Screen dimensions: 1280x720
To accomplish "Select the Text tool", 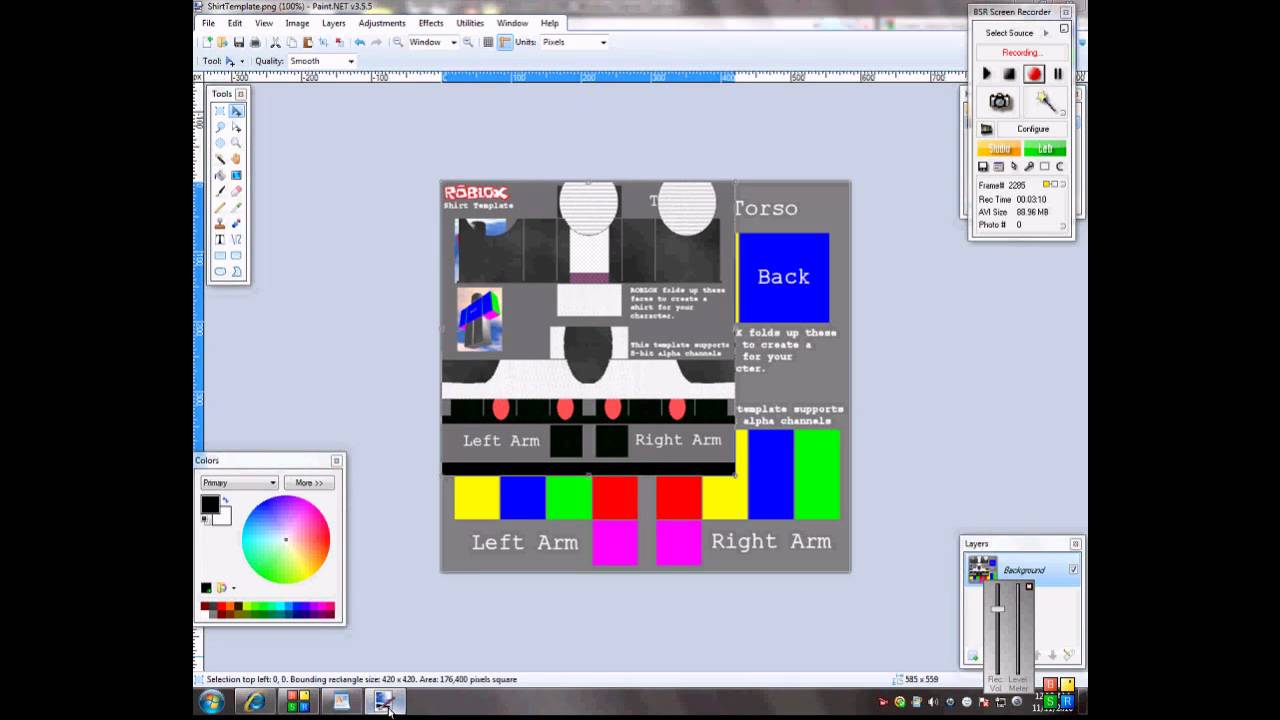I will [220, 239].
